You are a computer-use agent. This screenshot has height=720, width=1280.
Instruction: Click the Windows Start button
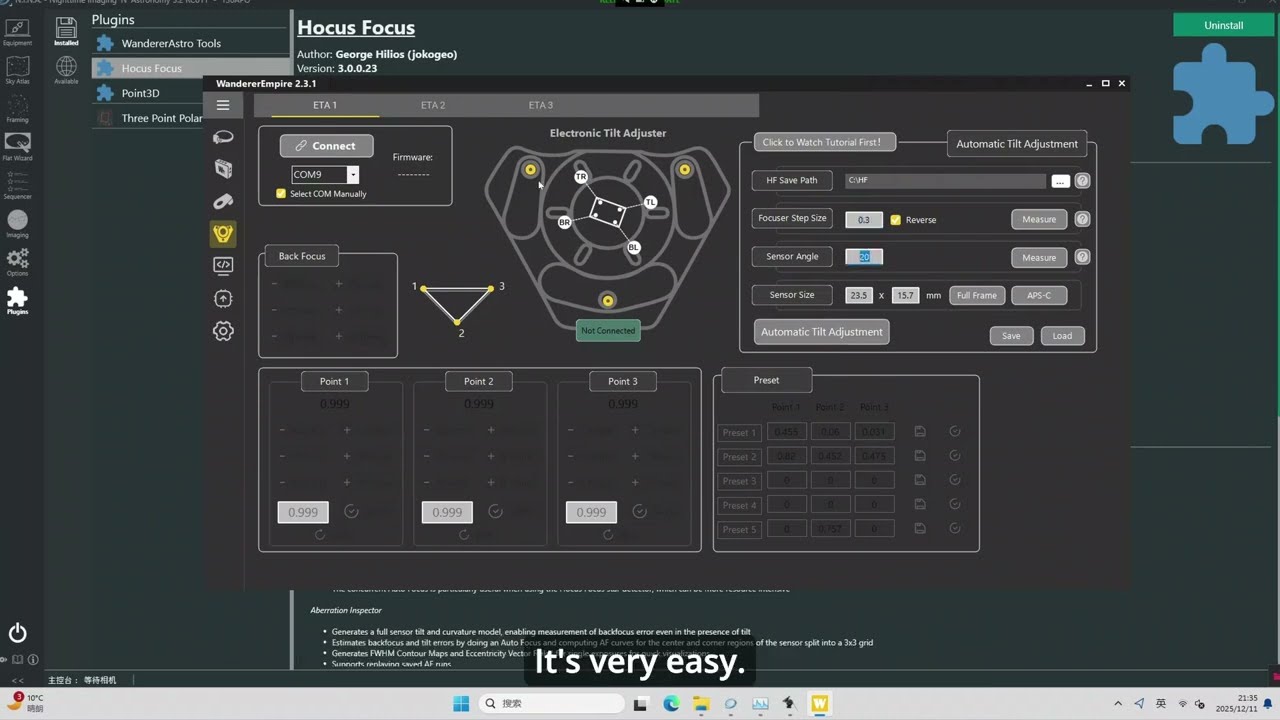tap(461, 703)
